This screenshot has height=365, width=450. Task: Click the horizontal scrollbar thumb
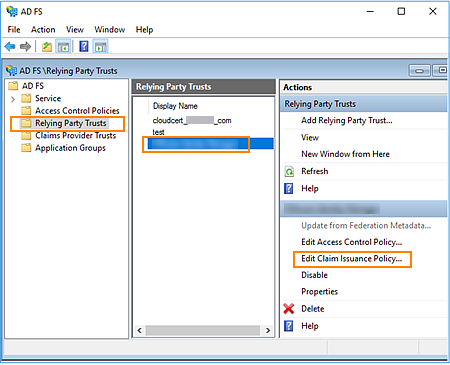[x=203, y=330]
